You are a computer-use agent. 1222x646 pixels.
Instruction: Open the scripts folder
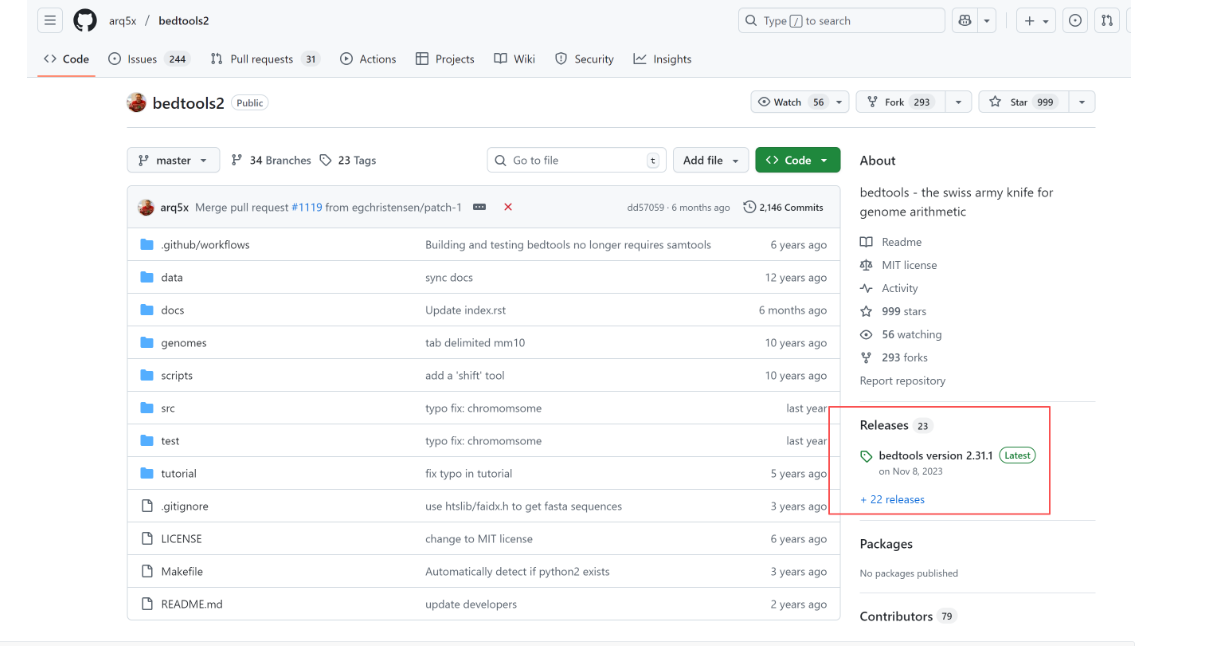177,375
